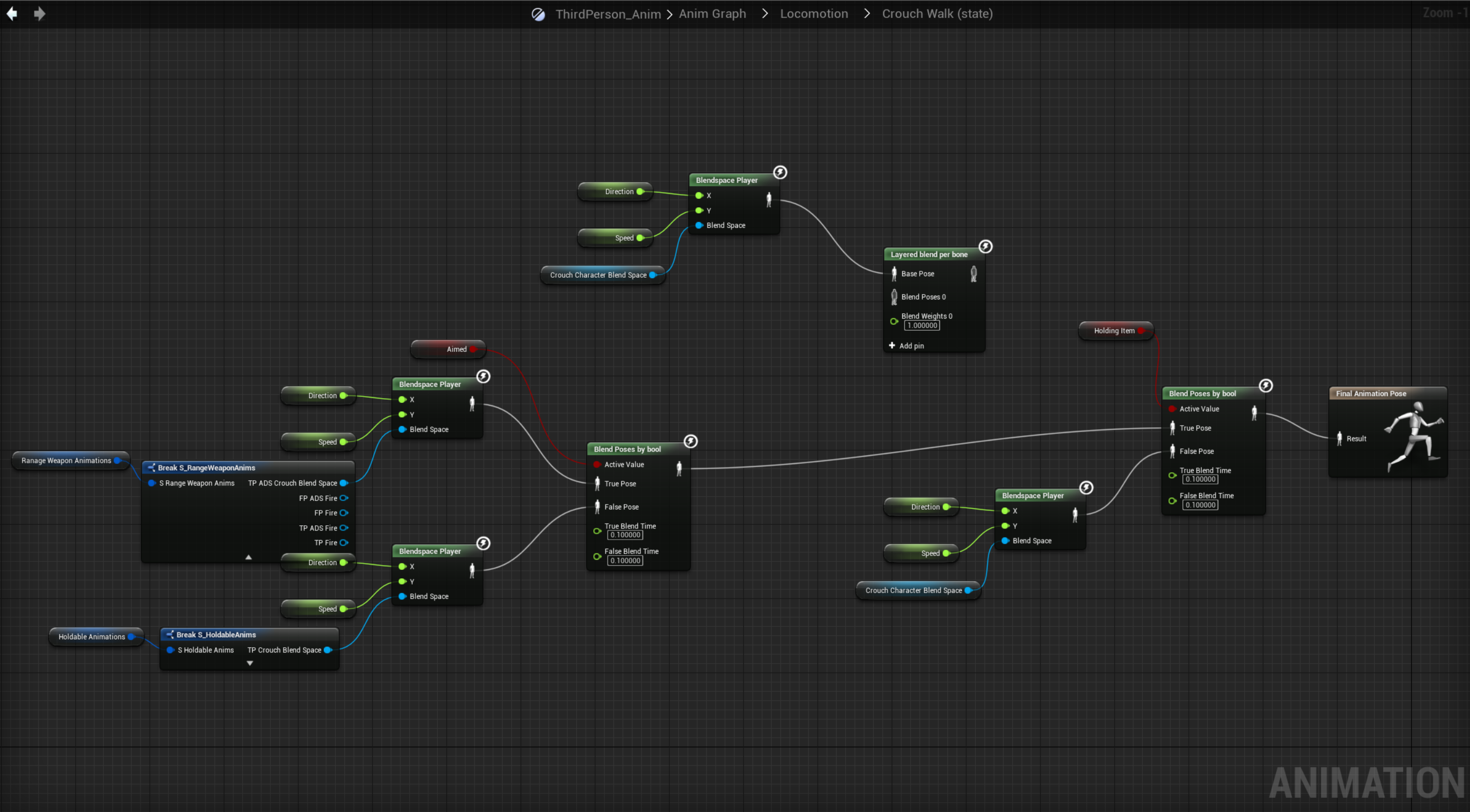Click the Break S_RangeWeaponAnims struct icon

pyautogui.click(x=151, y=468)
